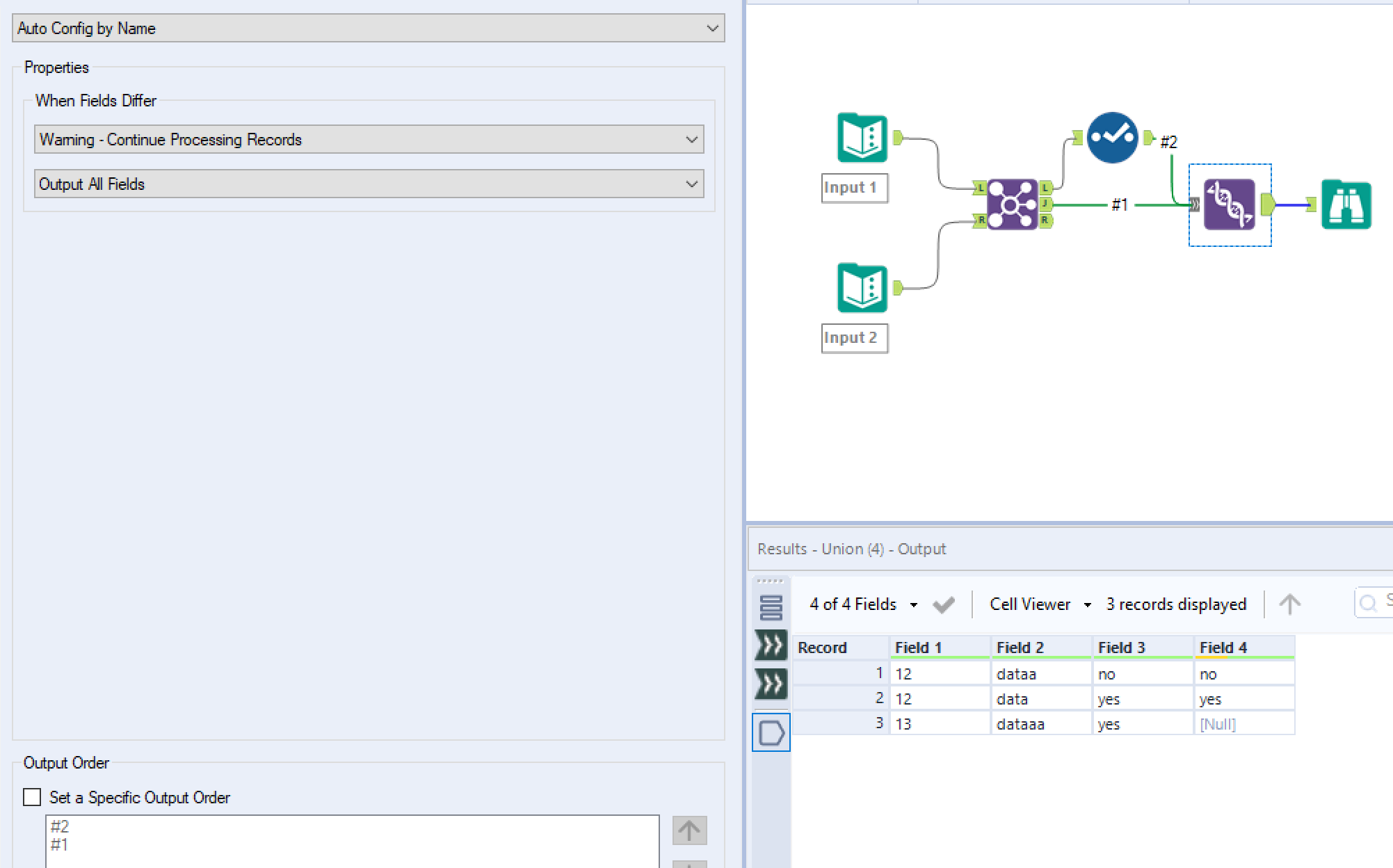Viewport: 1393px width, 868px height.
Task: Open the Auto Config by Name dropdown
Action: click(368, 29)
